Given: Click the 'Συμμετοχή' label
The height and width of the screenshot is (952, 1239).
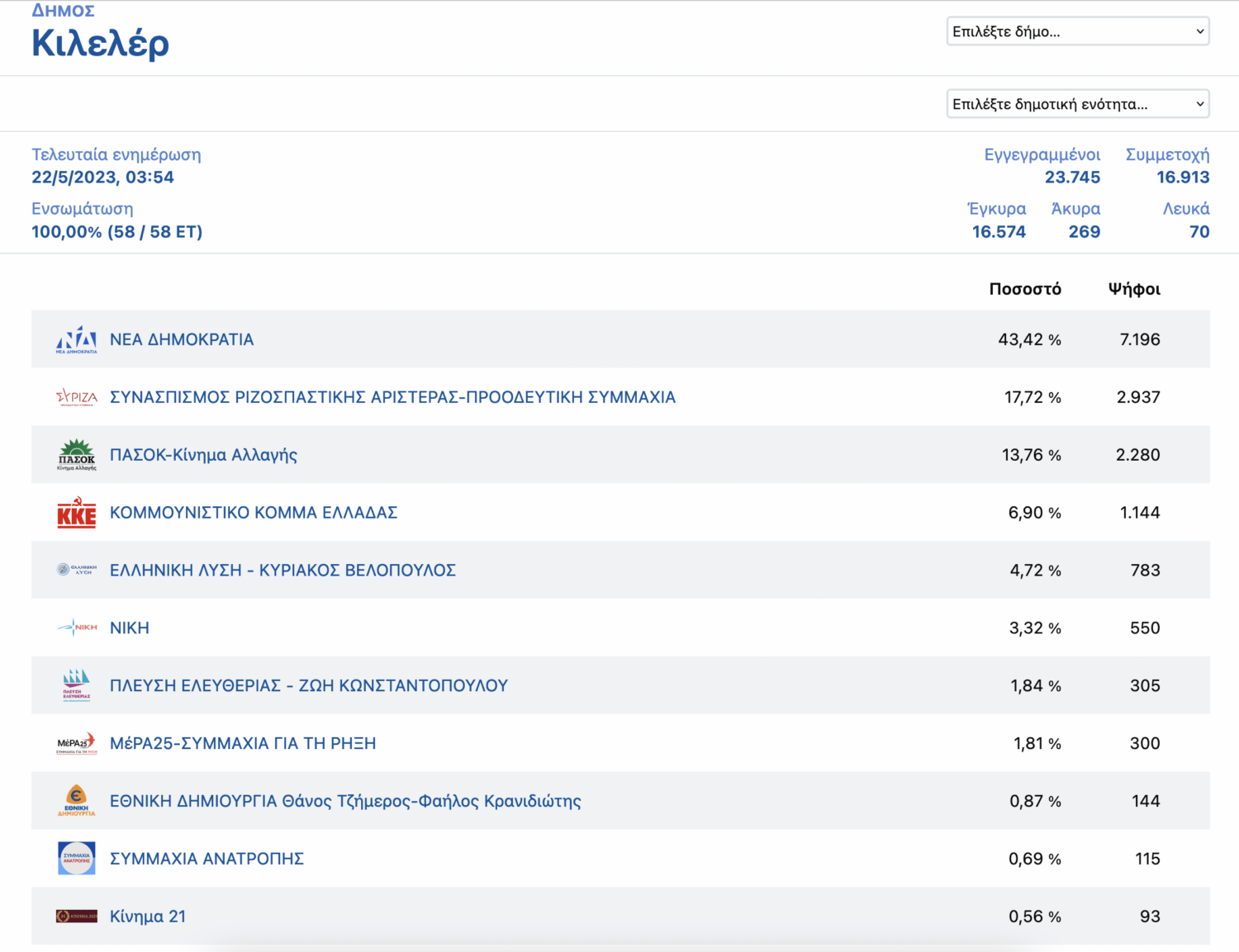Looking at the screenshot, I should tap(1167, 154).
